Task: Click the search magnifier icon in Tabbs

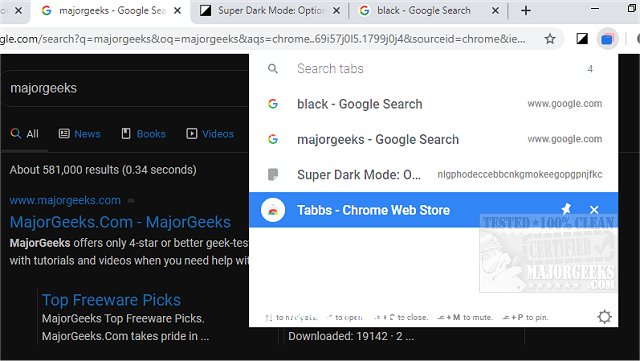Action: pos(273,69)
